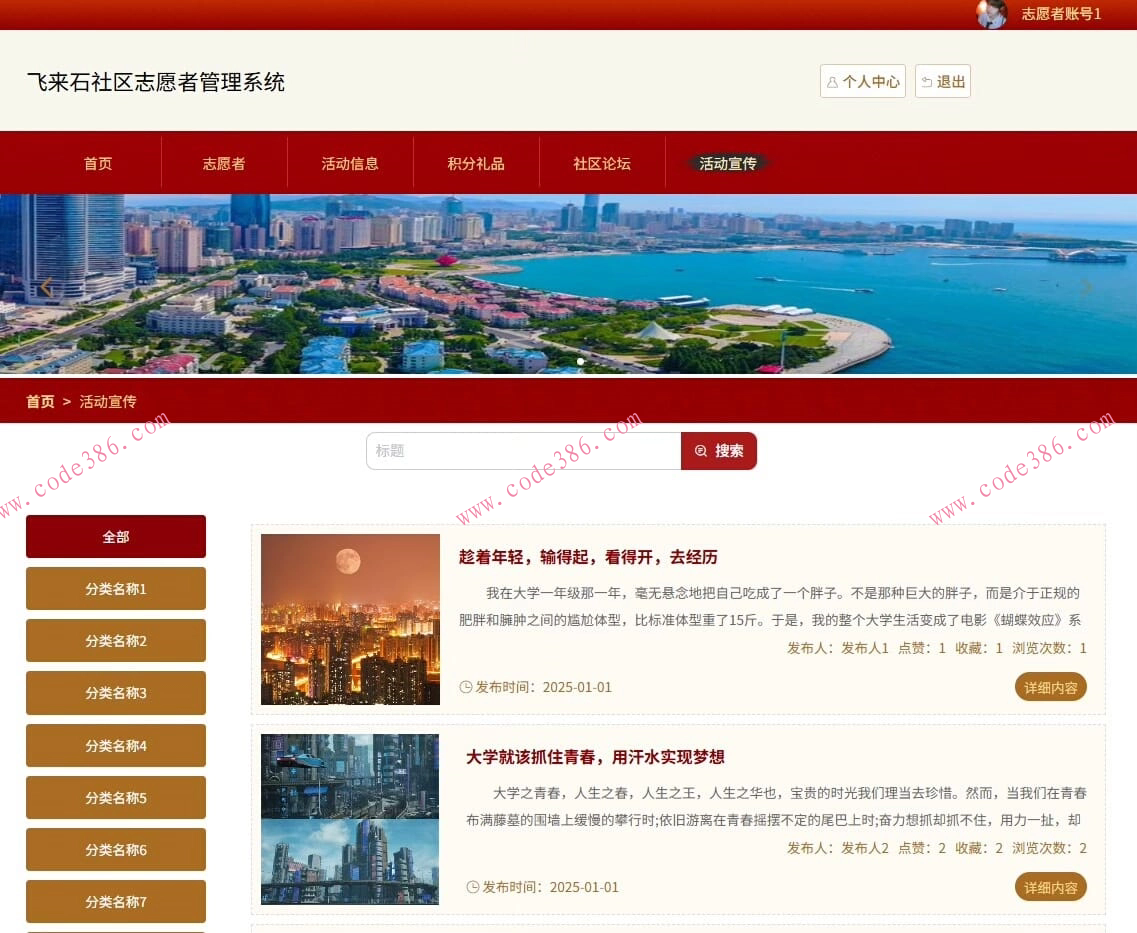Click 首页 in the breadcrumb trail

click(40, 401)
